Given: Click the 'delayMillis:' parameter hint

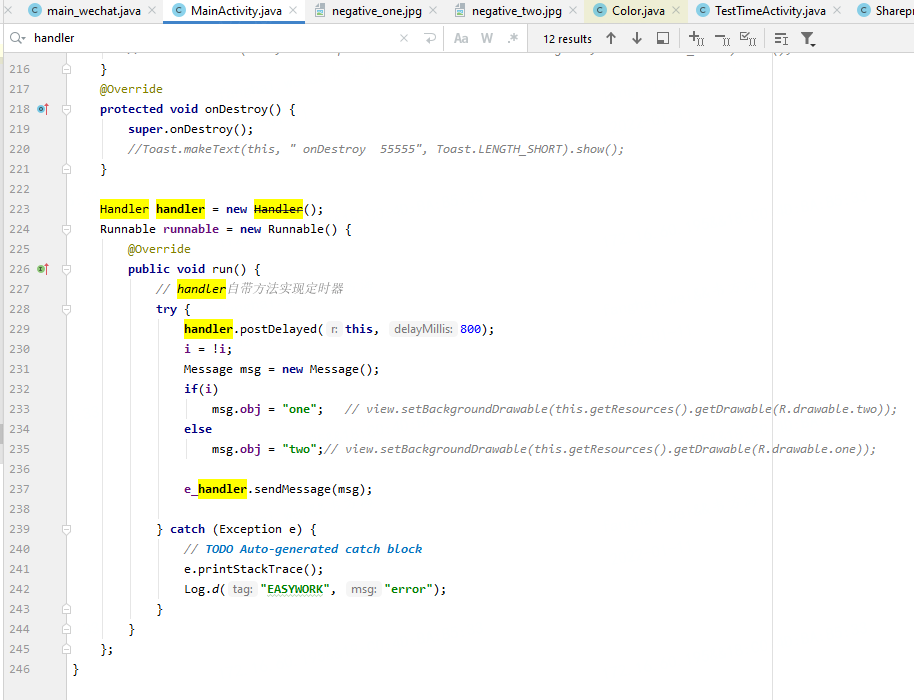Looking at the screenshot, I should coord(423,329).
